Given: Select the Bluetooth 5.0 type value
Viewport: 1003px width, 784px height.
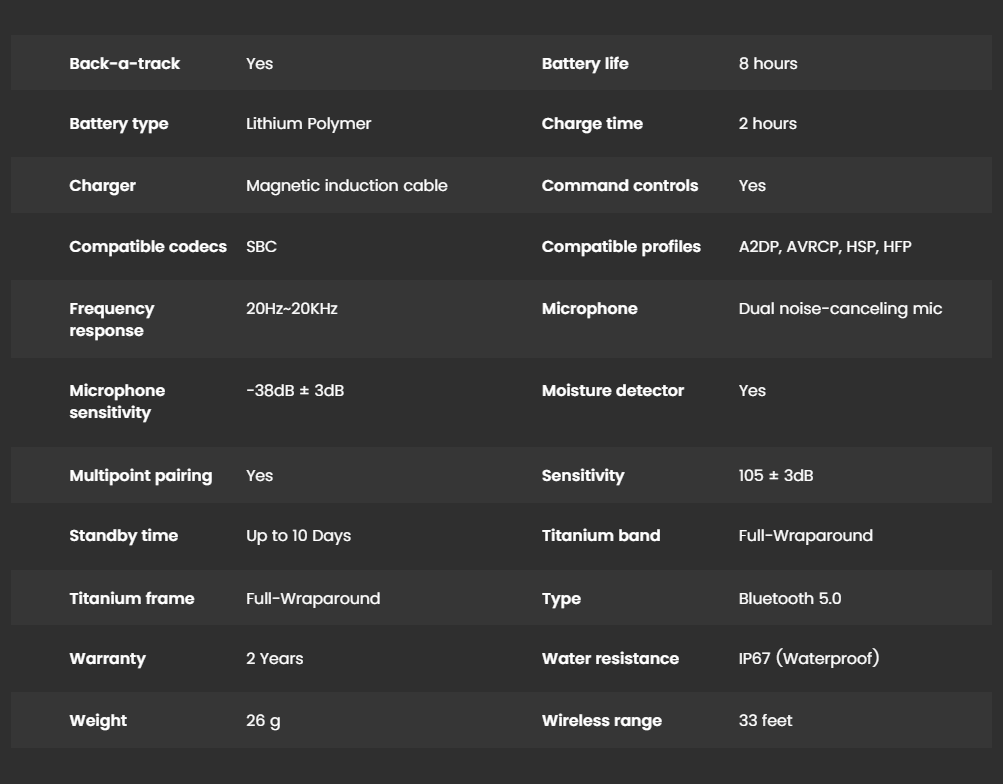Looking at the screenshot, I should coord(789,598).
